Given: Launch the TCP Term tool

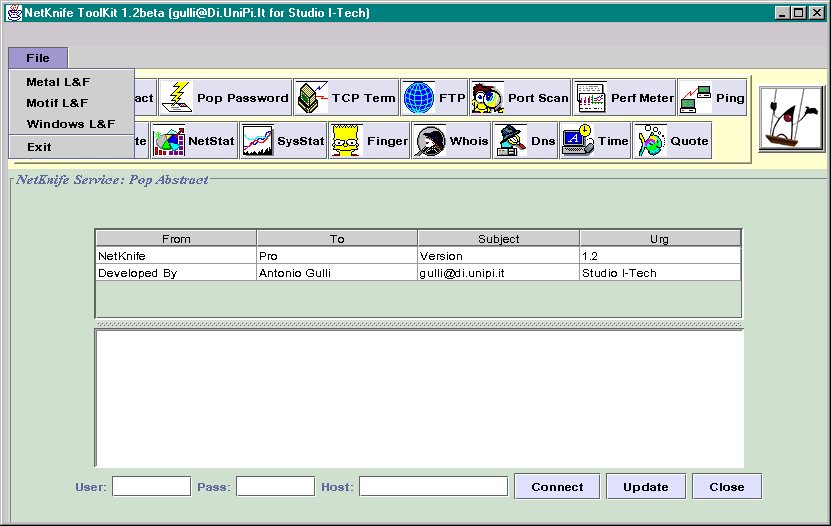Looking at the screenshot, I should (346, 97).
